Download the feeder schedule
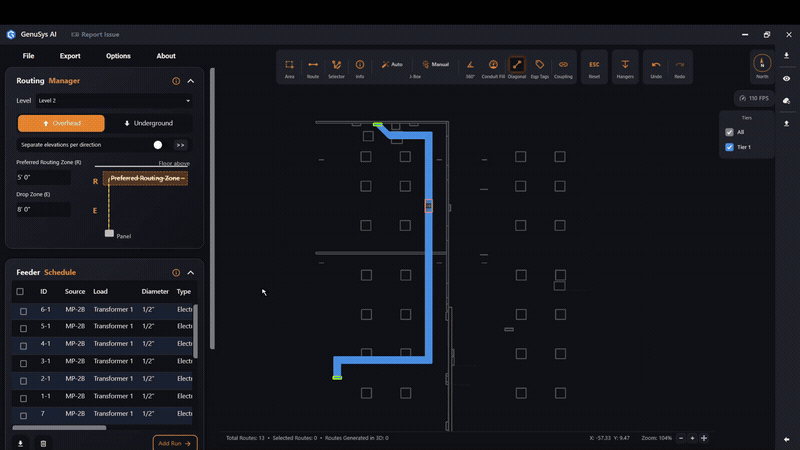 tap(20, 443)
